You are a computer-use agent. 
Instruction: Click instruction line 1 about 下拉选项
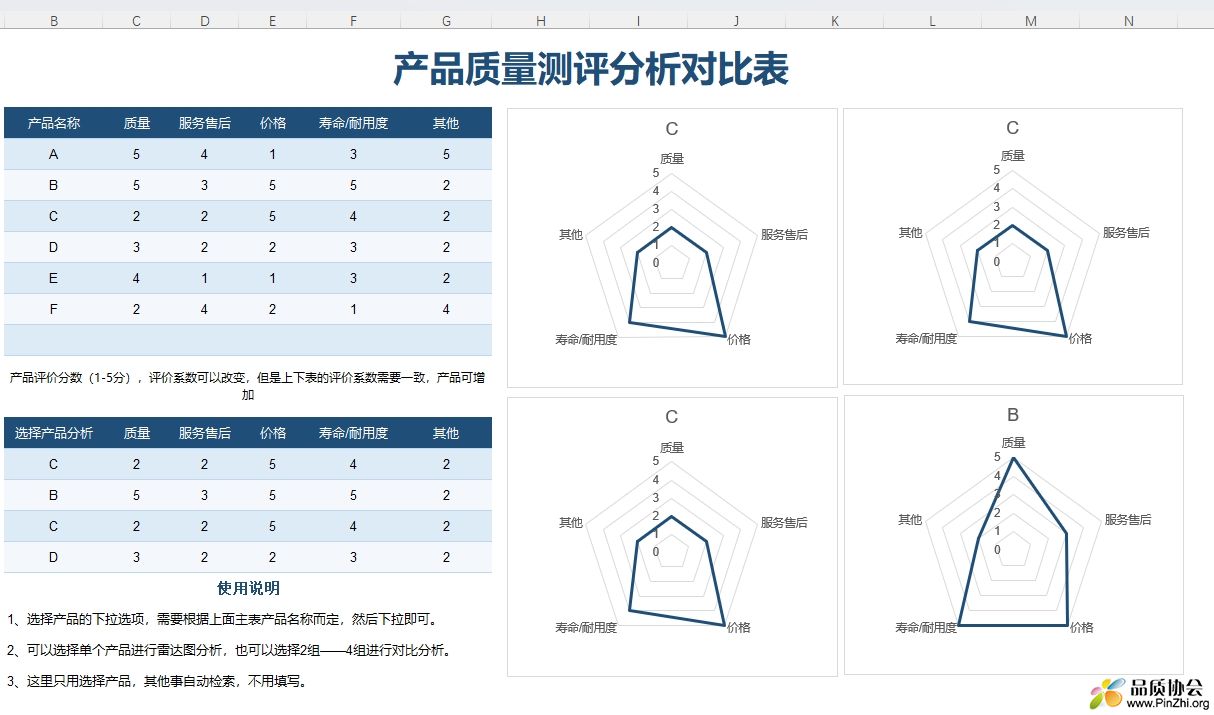(222, 619)
